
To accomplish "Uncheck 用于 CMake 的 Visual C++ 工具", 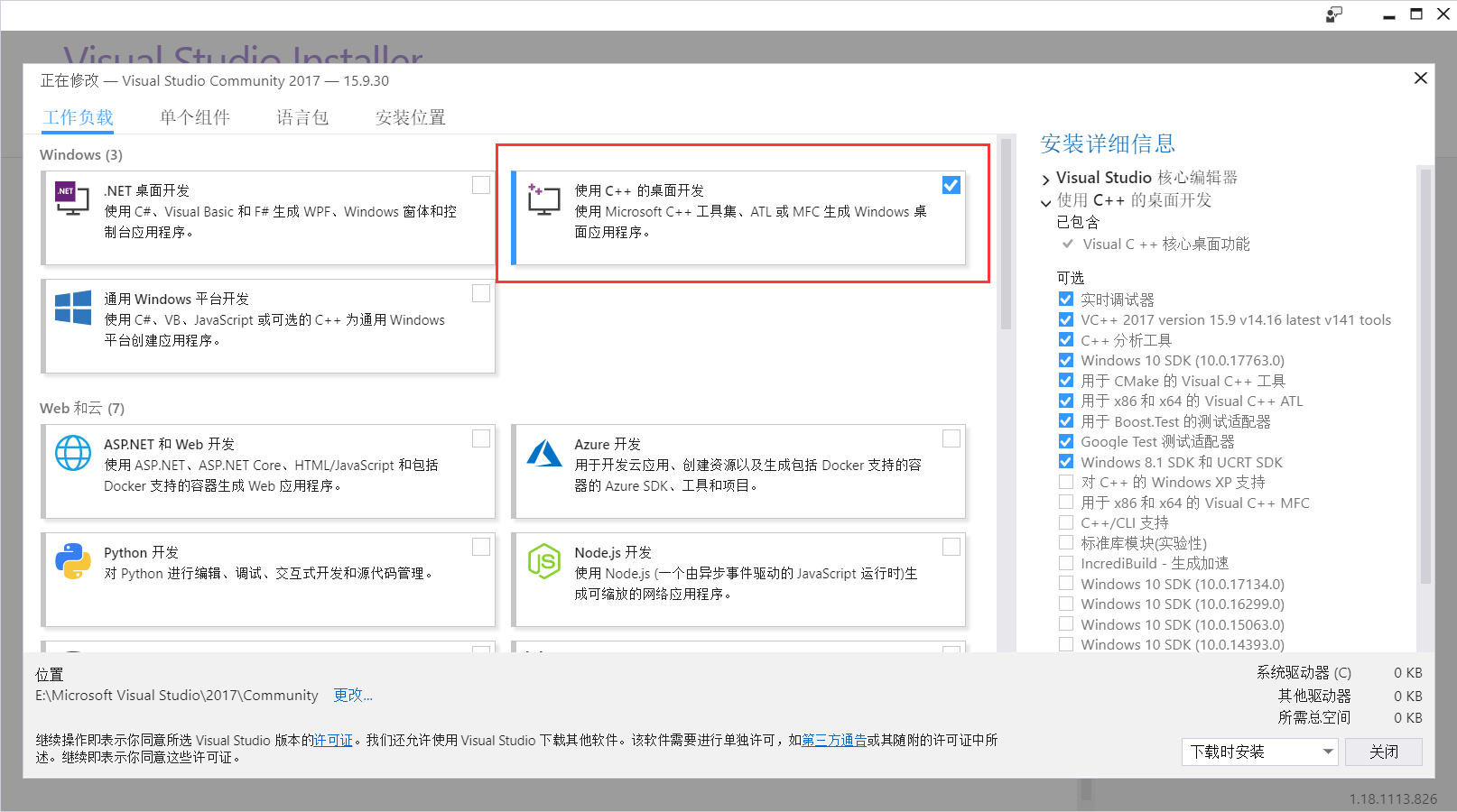I will pos(1066,381).
